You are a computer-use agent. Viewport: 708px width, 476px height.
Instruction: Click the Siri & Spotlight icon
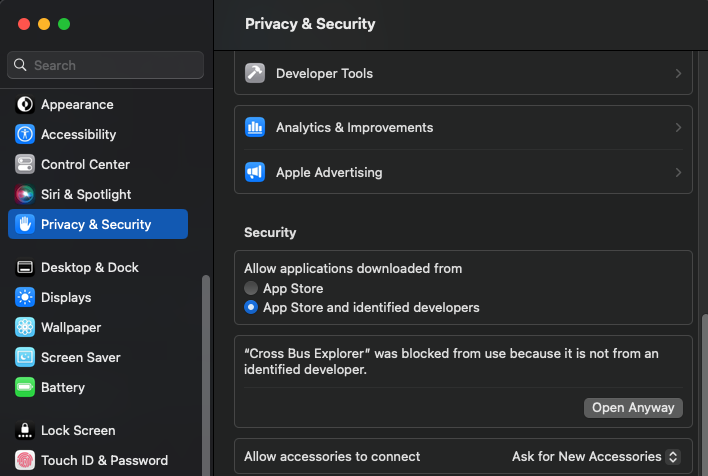pyautogui.click(x=25, y=194)
